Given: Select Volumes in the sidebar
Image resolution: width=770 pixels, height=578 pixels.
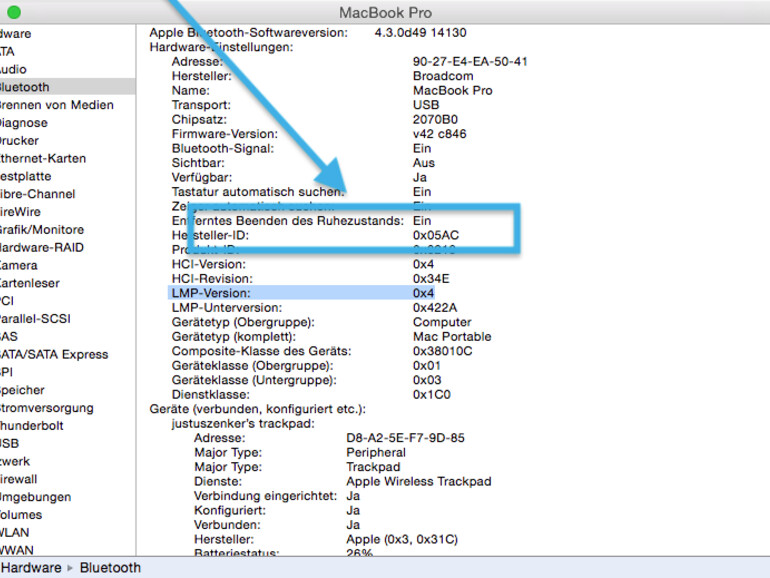Looking at the screenshot, I should (x=21, y=515).
